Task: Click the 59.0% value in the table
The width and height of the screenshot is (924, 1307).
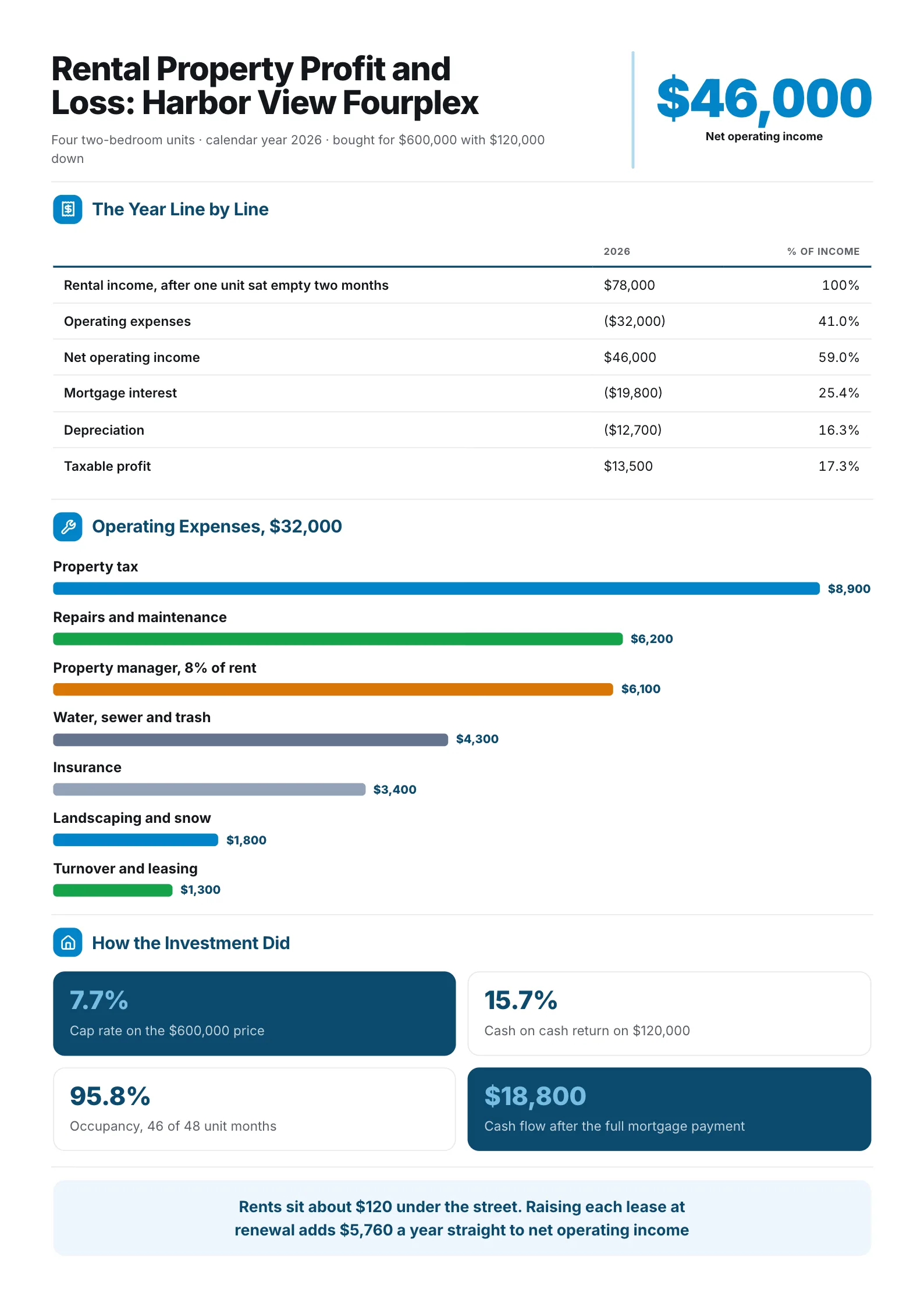Action: click(x=838, y=357)
